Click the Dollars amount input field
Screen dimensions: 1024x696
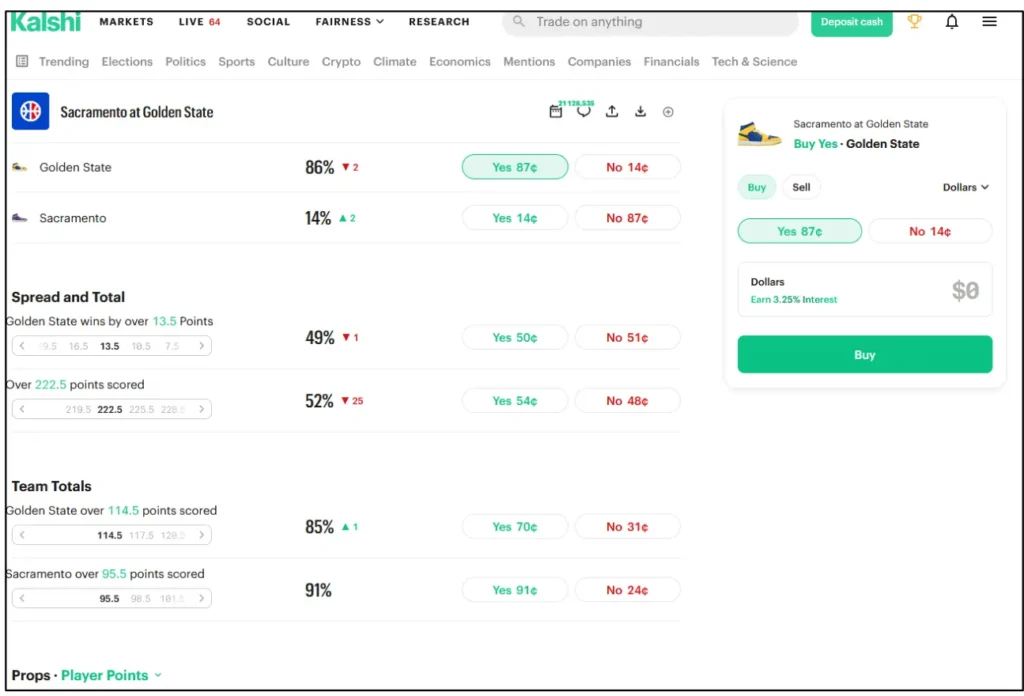[x=865, y=290]
